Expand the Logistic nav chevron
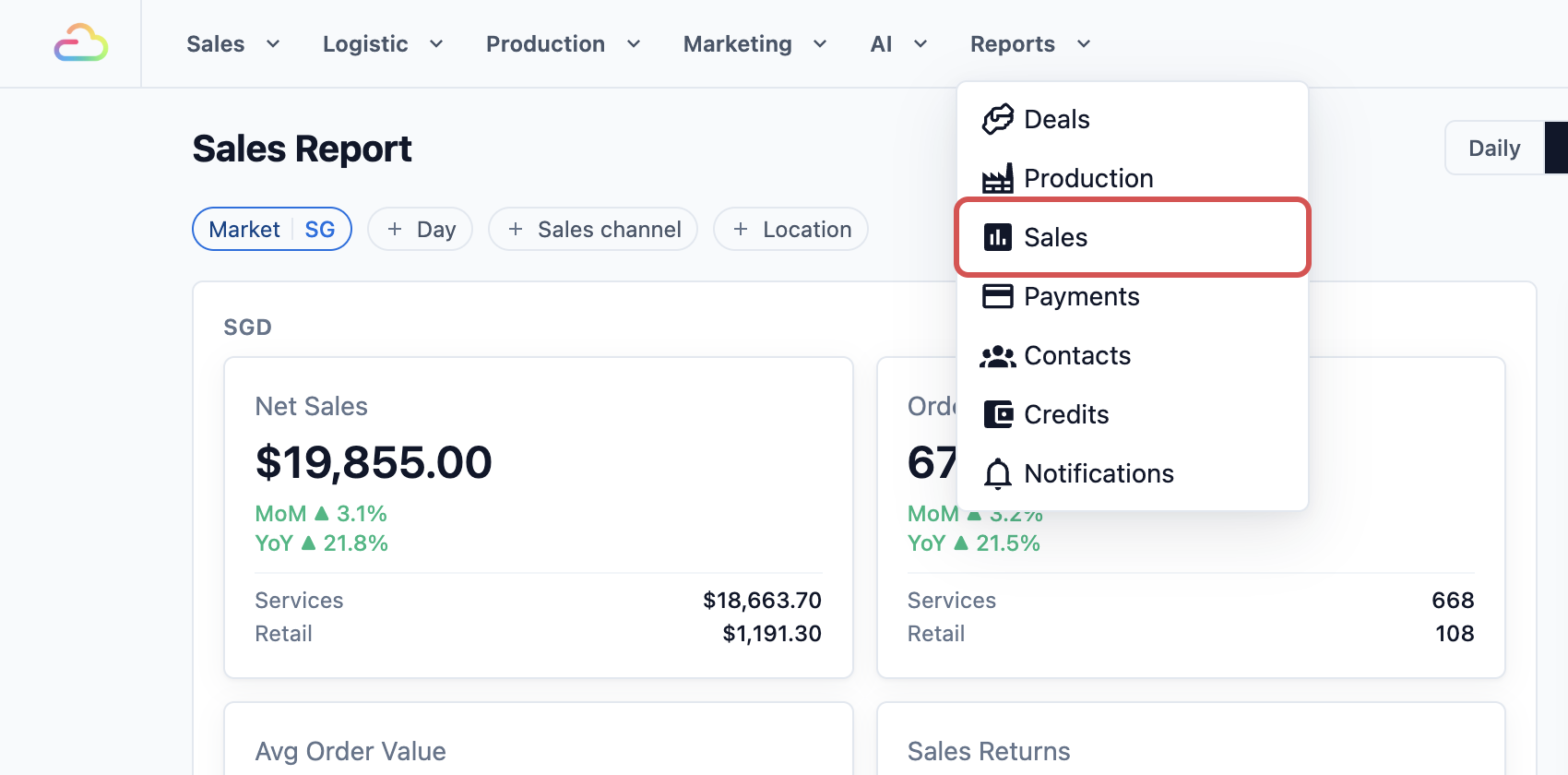 click(436, 43)
